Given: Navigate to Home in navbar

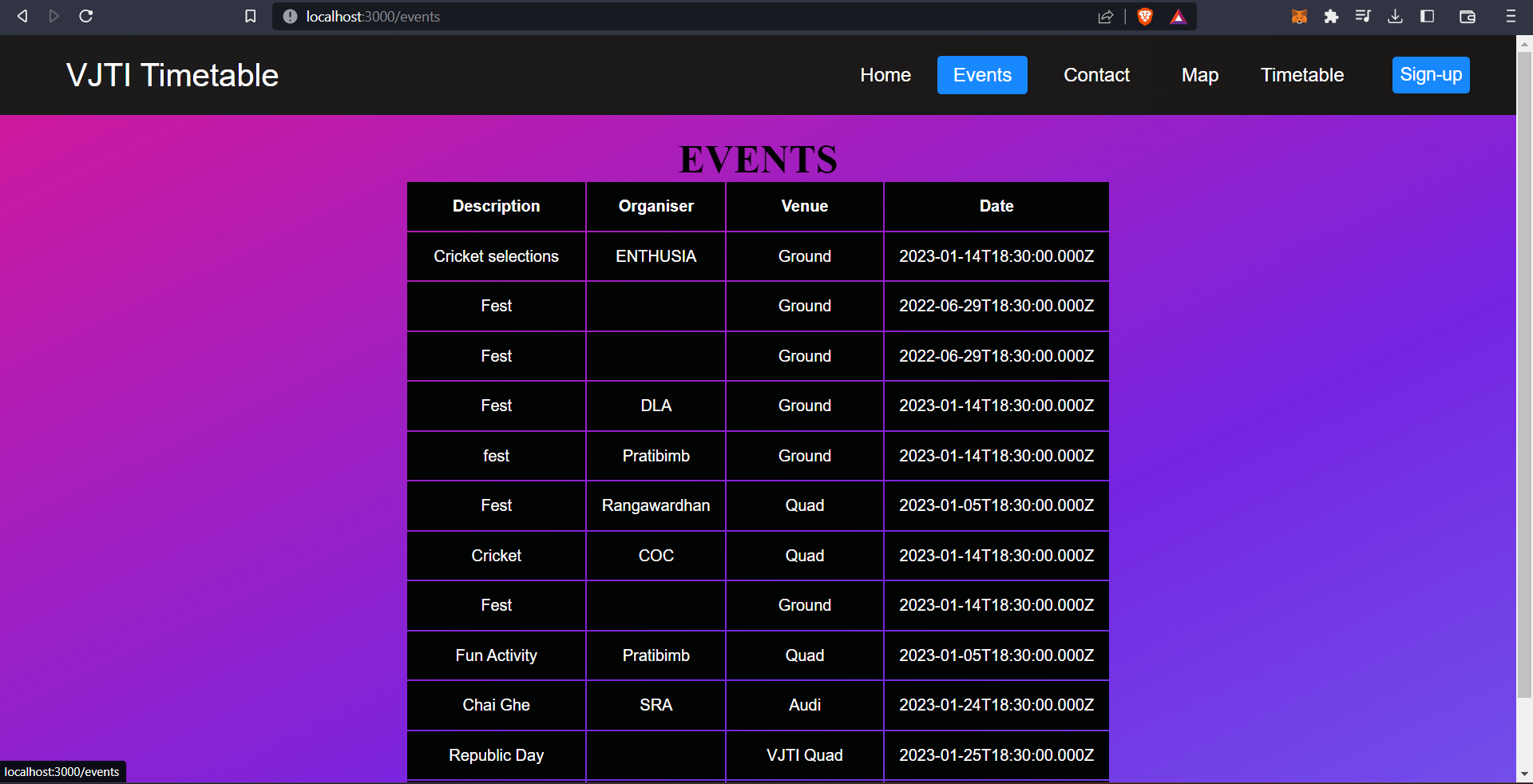Looking at the screenshot, I should [x=885, y=75].
